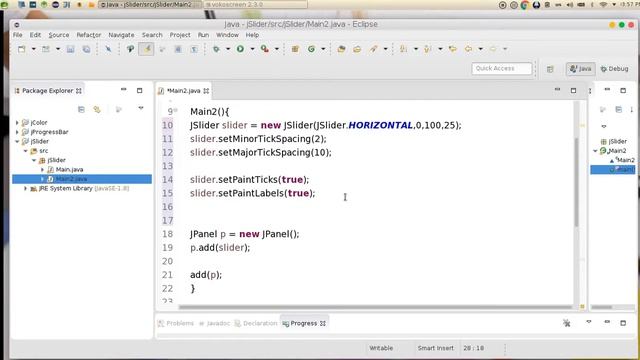Toggle Skip All Breakpoints button

click(x=108, y=49)
